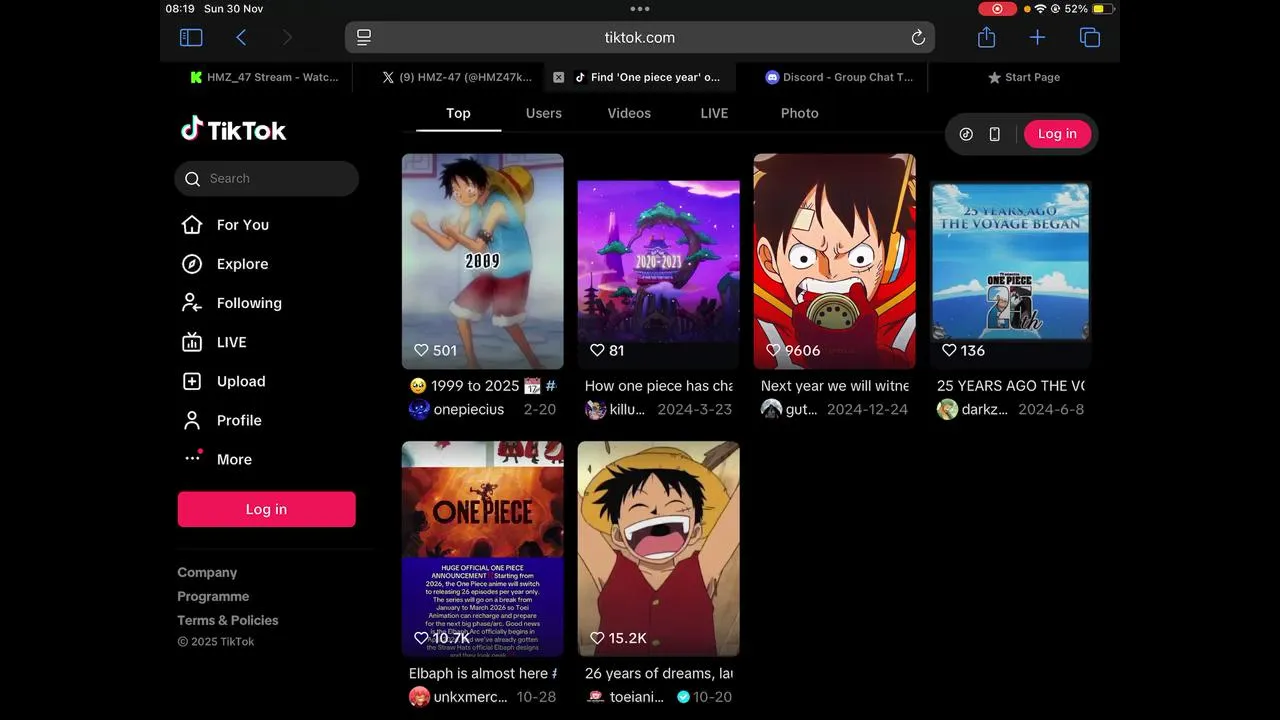Click the floating compass icon near Log in

pos(966,134)
